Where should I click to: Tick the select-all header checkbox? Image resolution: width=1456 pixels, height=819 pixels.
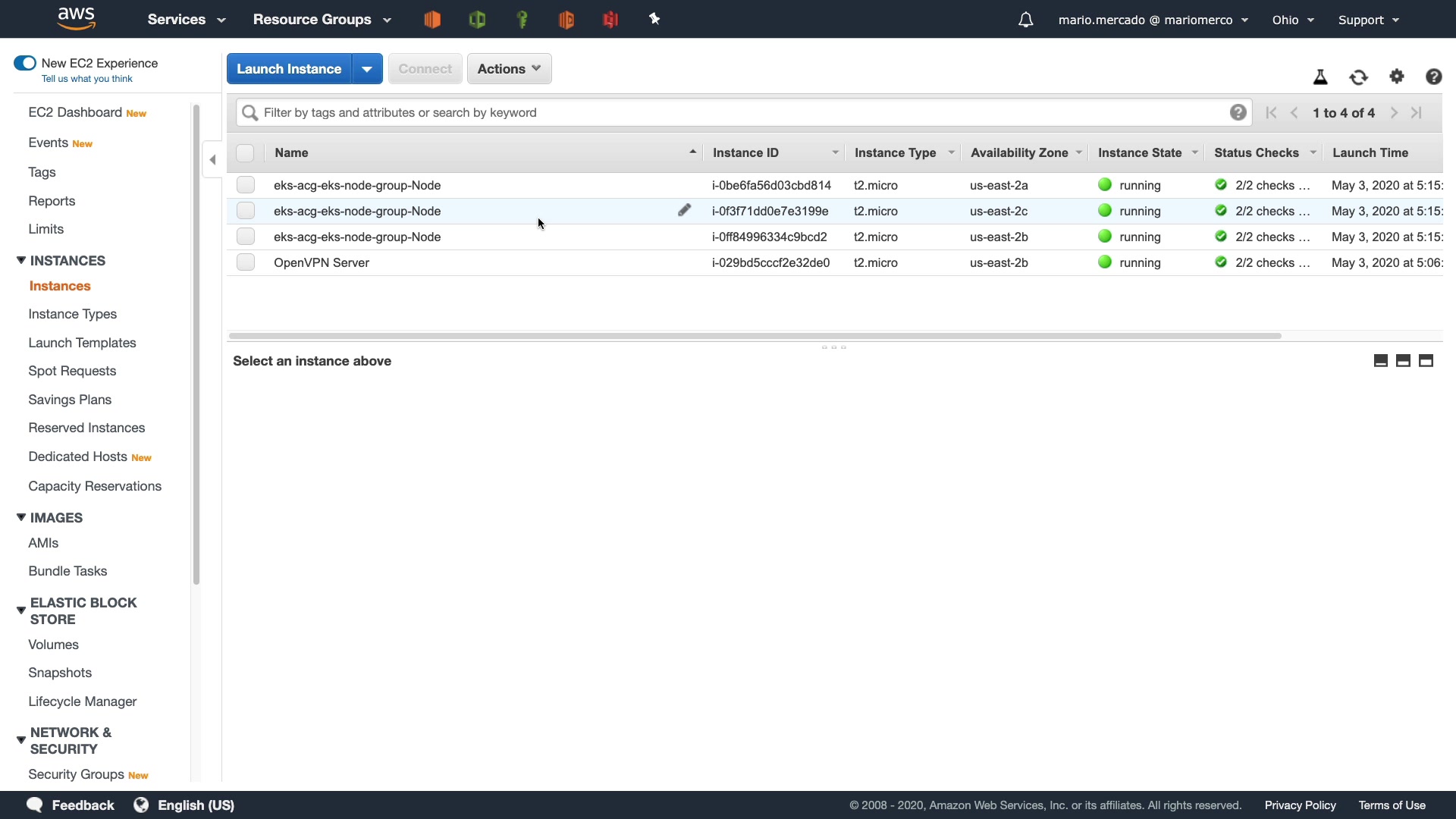245,153
